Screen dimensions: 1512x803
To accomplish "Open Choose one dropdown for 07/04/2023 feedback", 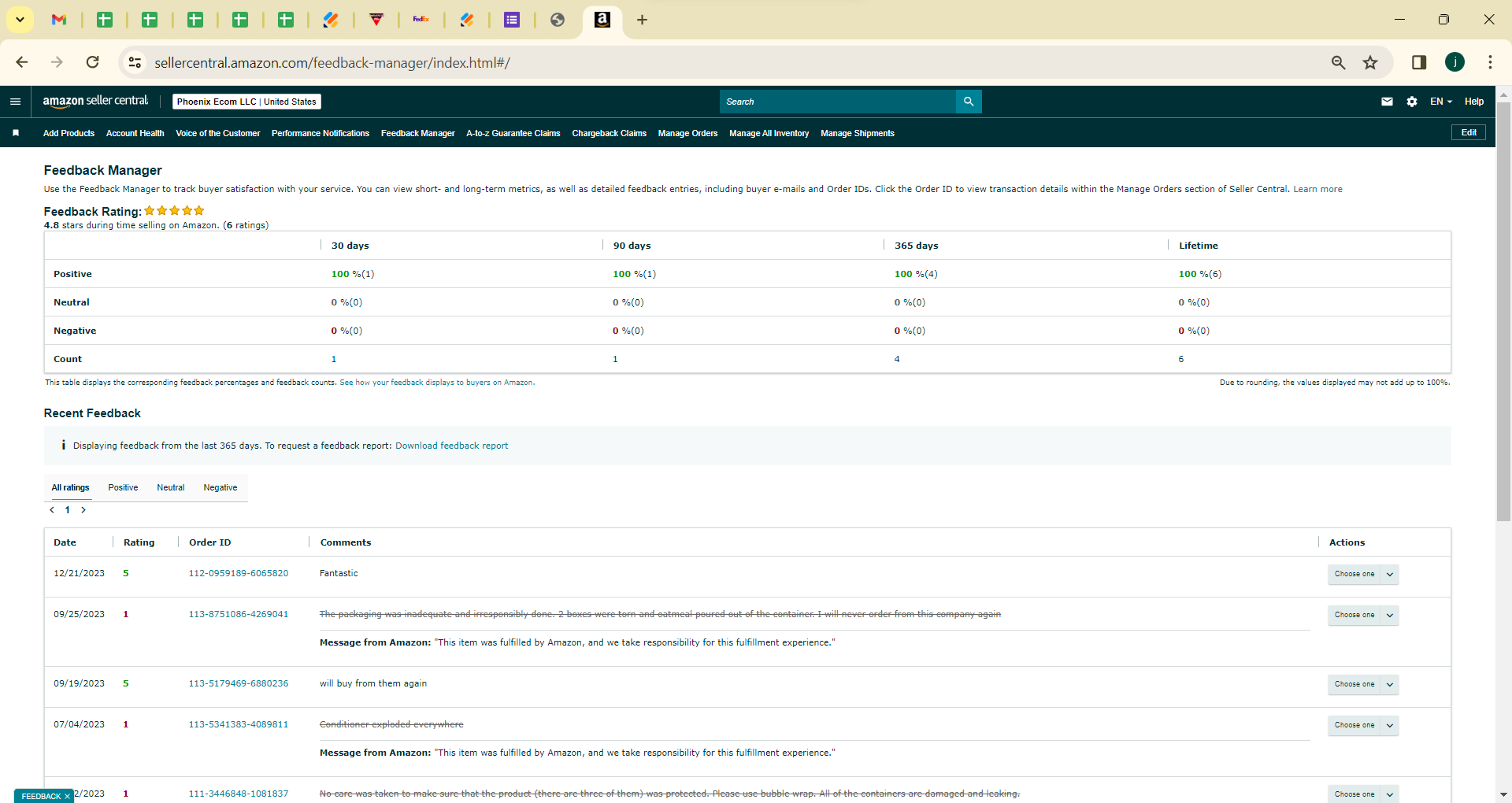I will click(x=1362, y=725).
